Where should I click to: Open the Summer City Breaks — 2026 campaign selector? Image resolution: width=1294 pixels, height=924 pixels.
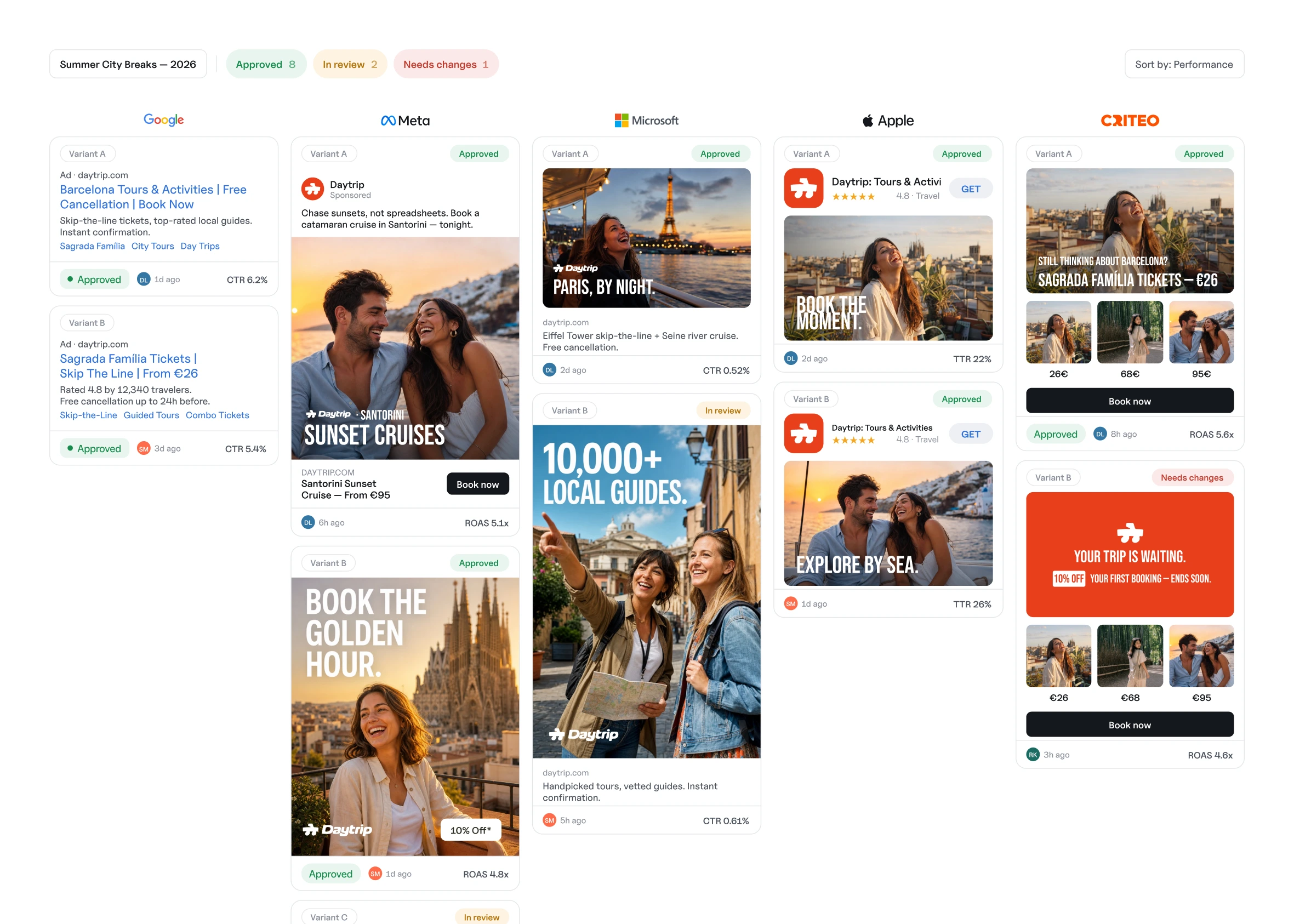pos(128,64)
